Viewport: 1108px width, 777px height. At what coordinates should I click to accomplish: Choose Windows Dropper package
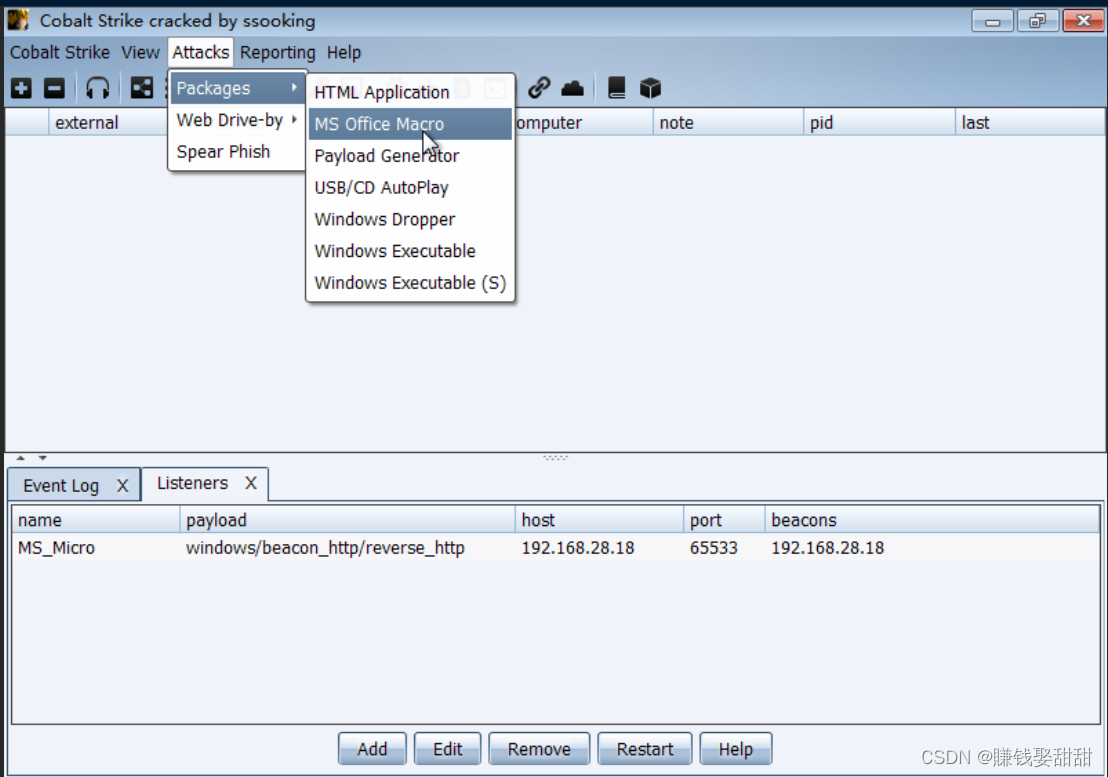(410, 219)
